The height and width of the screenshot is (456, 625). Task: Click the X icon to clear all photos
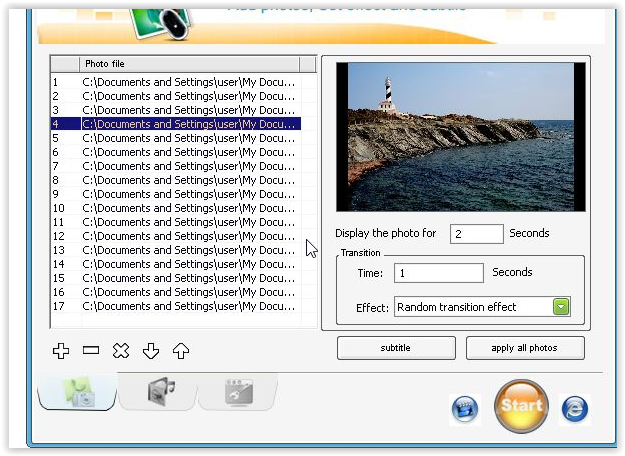pyautogui.click(x=121, y=351)
